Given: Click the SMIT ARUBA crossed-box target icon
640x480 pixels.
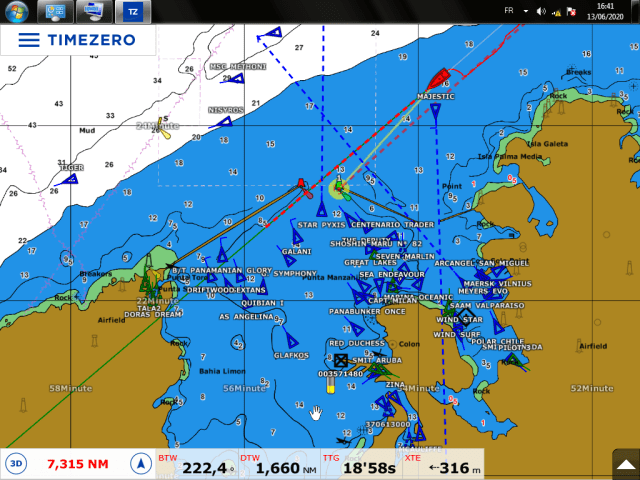Looking at the screenshot, I should (x=340, y=360).
